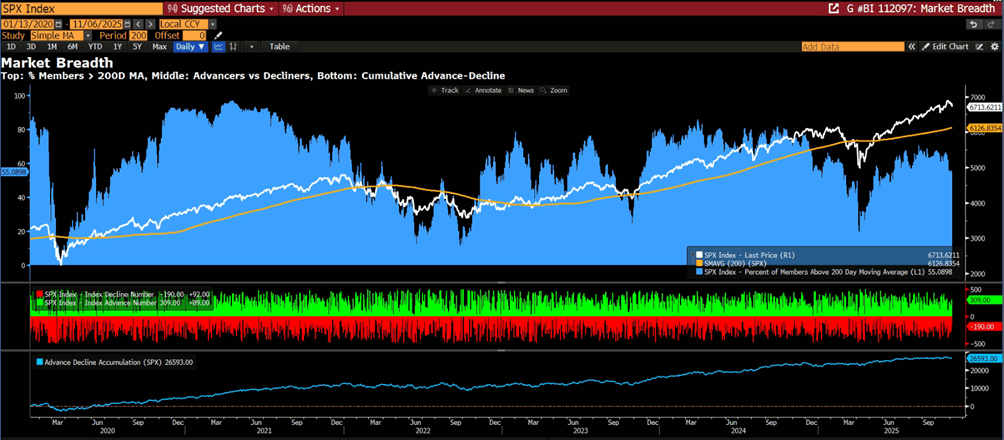The height and width of the screenshot is (440, 1004).
Task: Click the Offset field showing 0
Action: 195,35
